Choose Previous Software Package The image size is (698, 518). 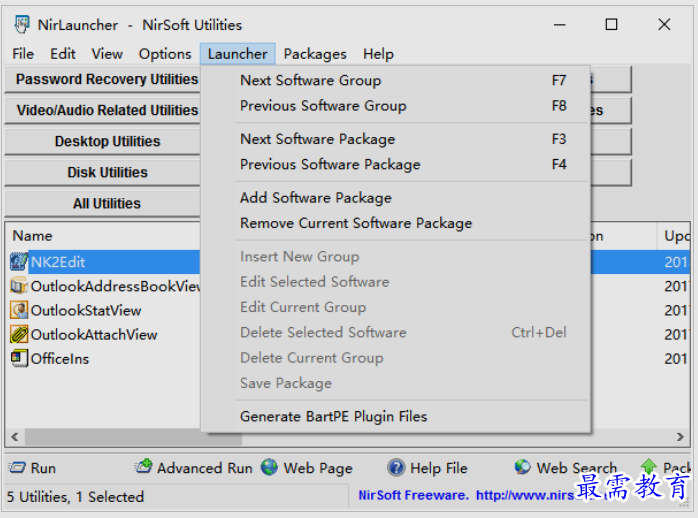[x=396, y=165]
